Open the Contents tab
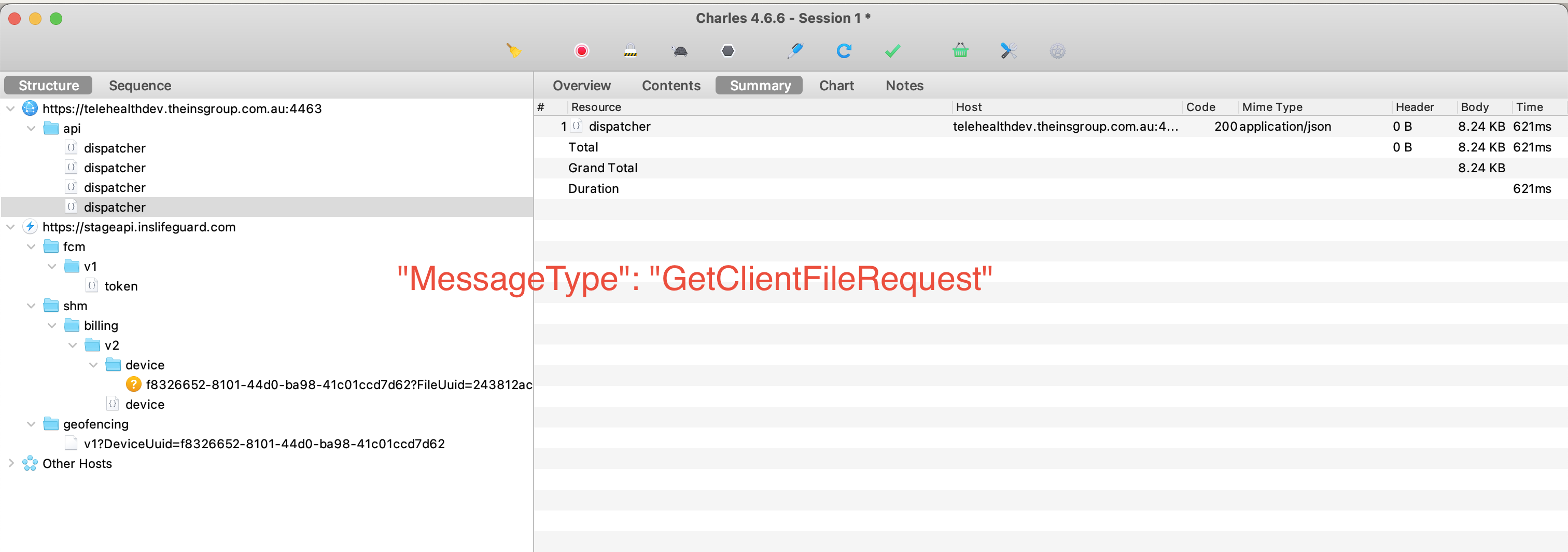Viewport: 1568px width, 552px height. [671, 85]
